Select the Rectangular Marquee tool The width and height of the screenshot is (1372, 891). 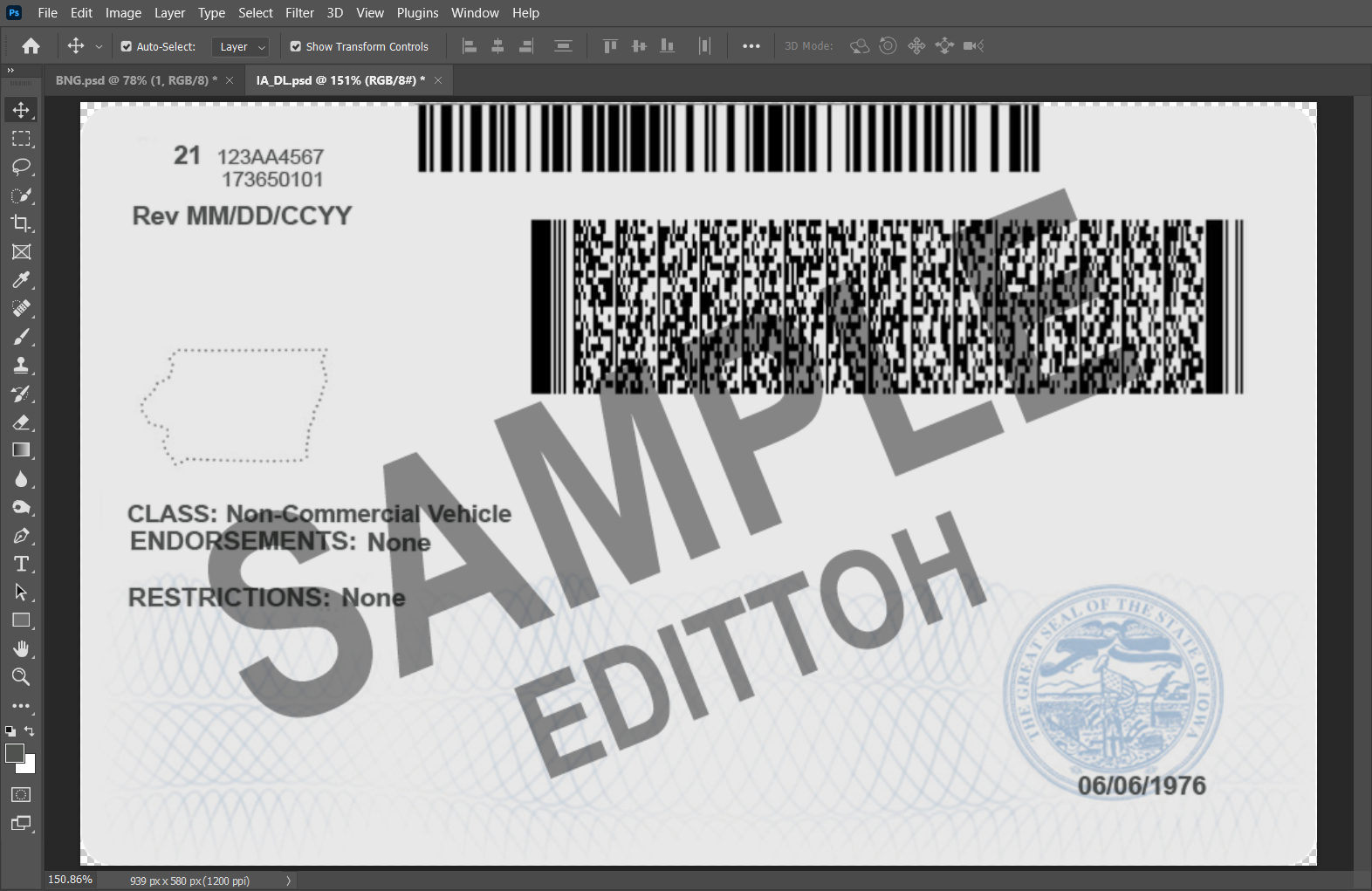pos(21,139)
